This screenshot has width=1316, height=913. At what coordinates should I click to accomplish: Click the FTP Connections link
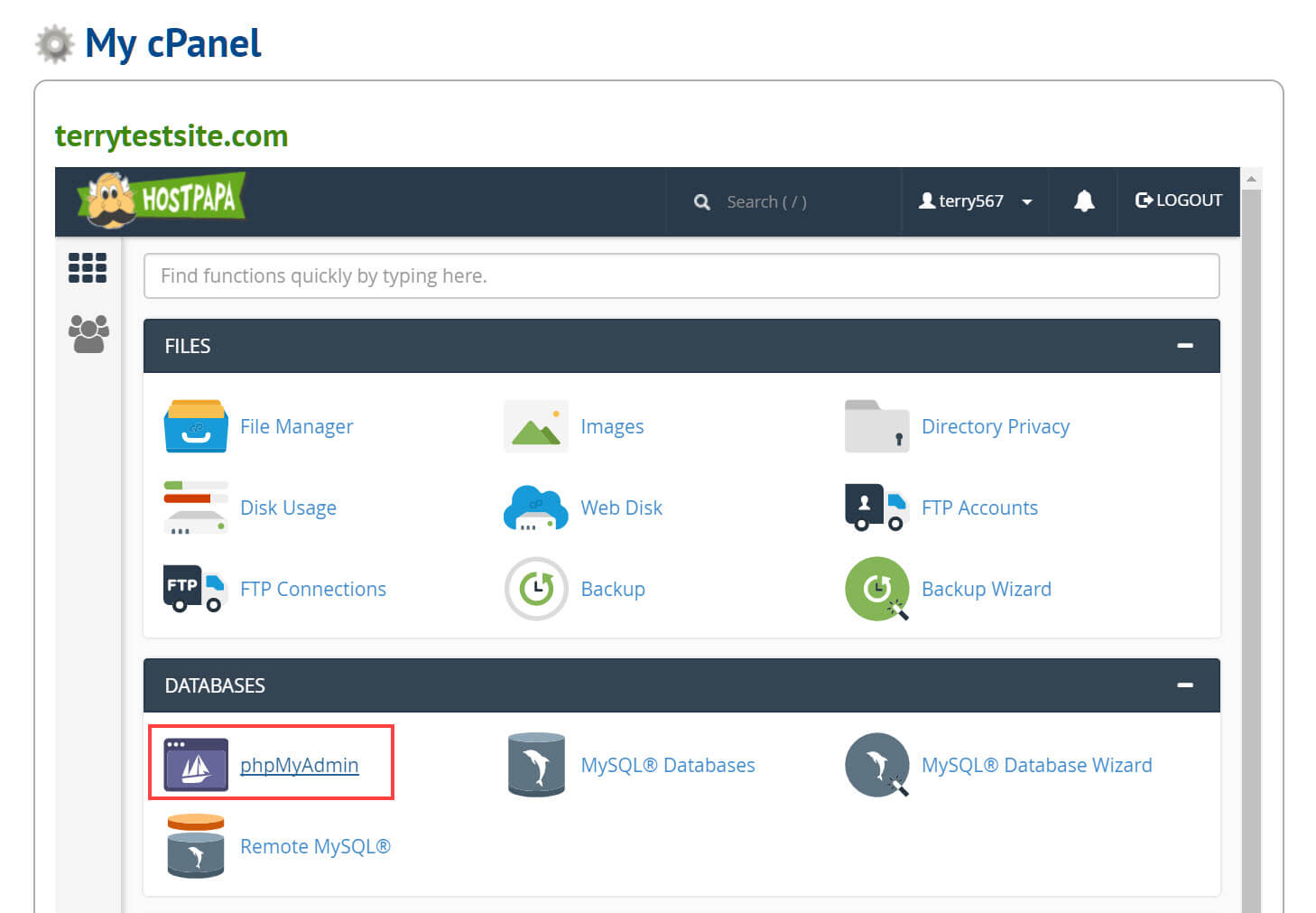313,589
